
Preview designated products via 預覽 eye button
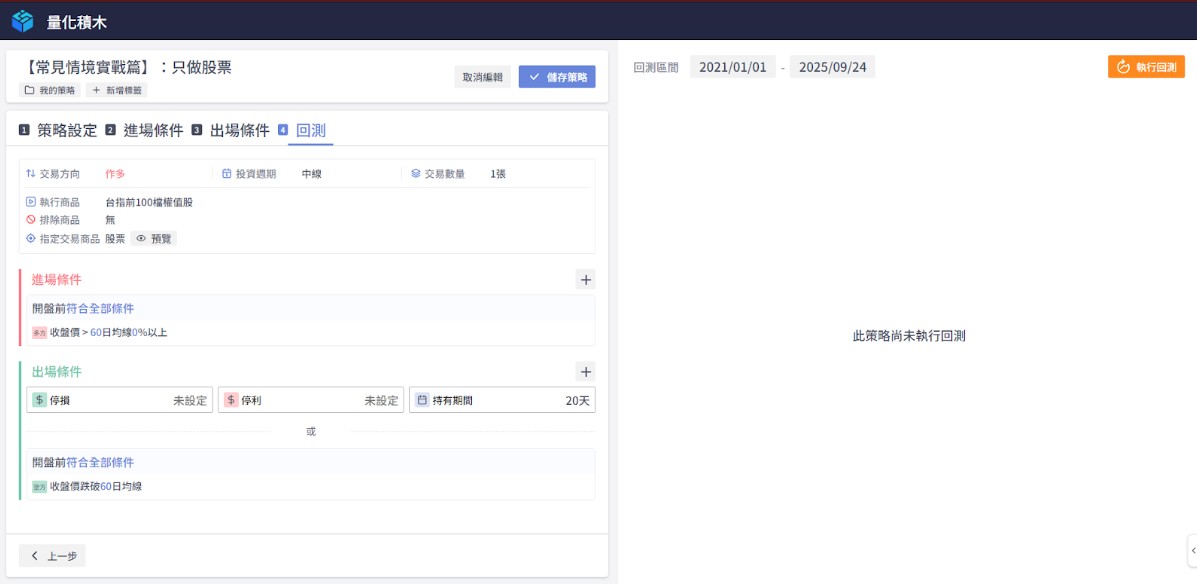pyautogui.click(x=154, y=239)
